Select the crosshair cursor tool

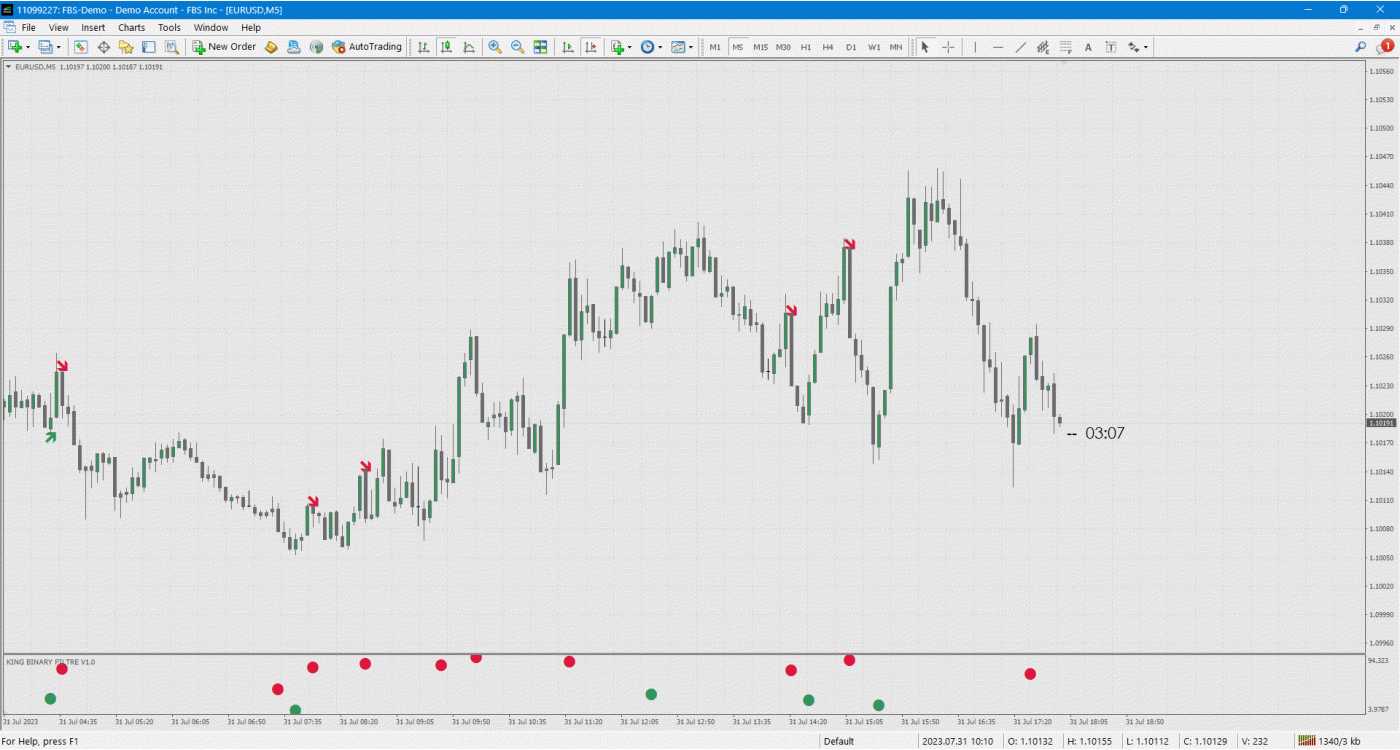(x=948, y=47)
